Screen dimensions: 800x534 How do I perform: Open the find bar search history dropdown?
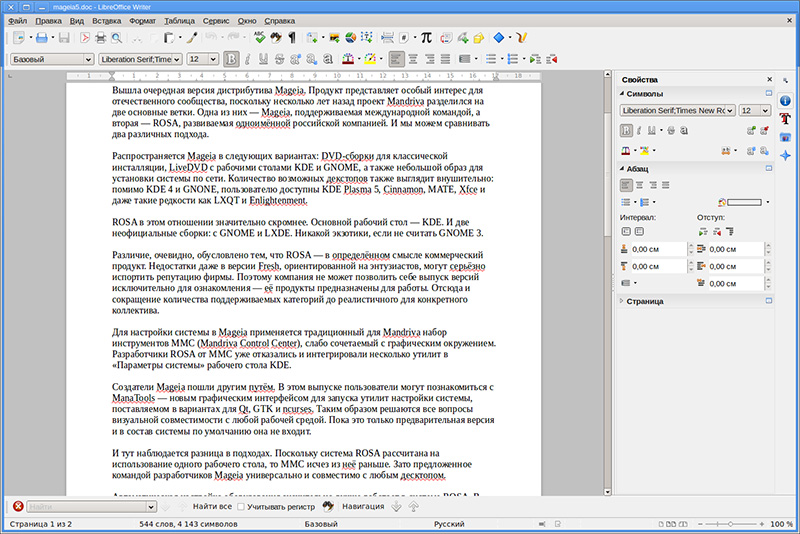click(151, 506)
